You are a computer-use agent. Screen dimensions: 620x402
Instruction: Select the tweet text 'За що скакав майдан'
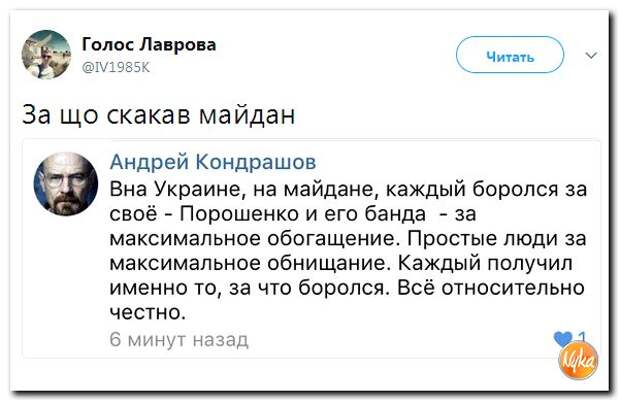pos(159,115)
